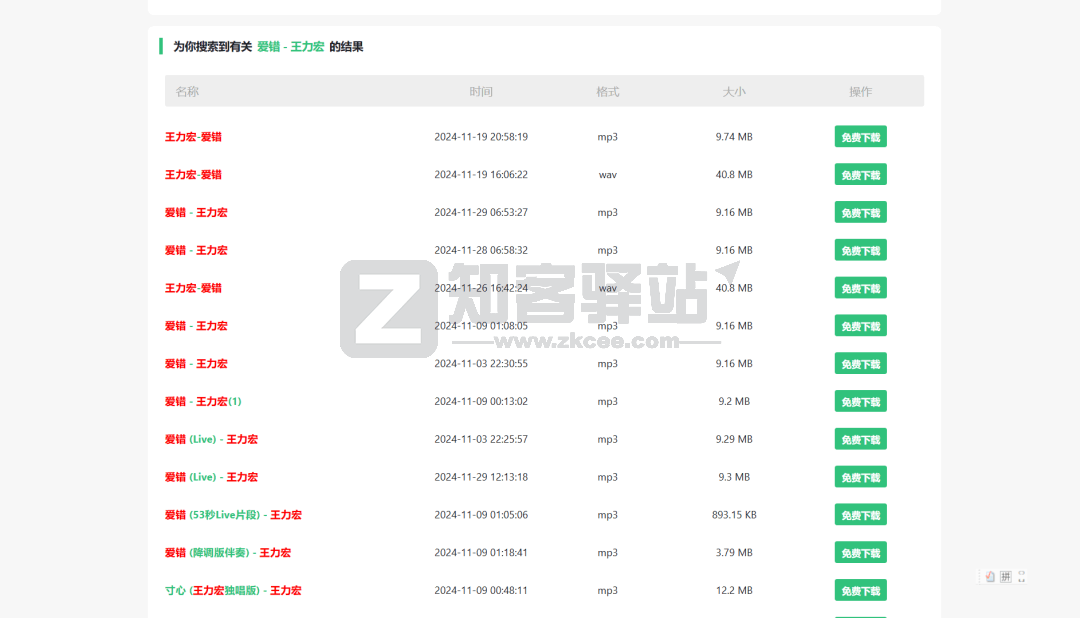
Task: Click 免费下载 for the 3.79 MB 降调版伴奏
Action: [x=860, y=553]
